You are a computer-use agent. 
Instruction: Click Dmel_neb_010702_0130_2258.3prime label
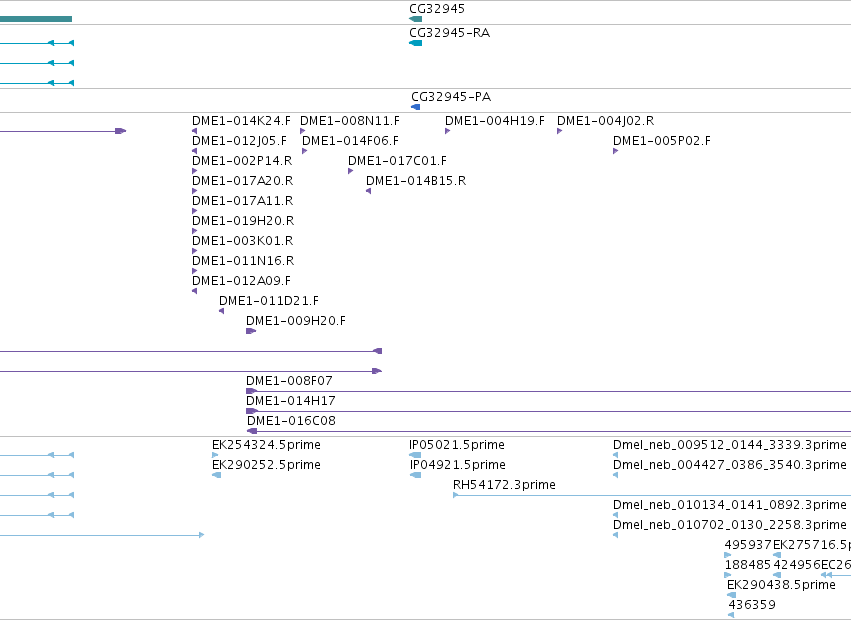[729, 525]
